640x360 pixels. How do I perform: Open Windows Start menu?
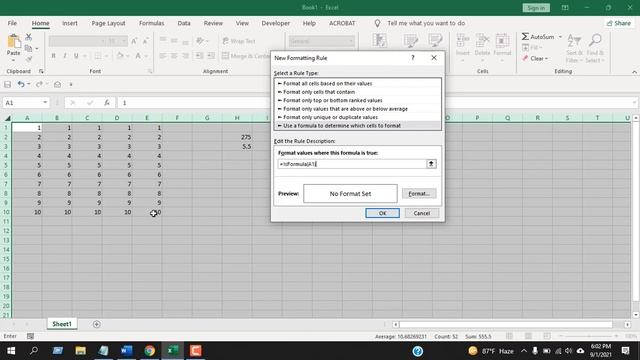[x=11, y=351]
